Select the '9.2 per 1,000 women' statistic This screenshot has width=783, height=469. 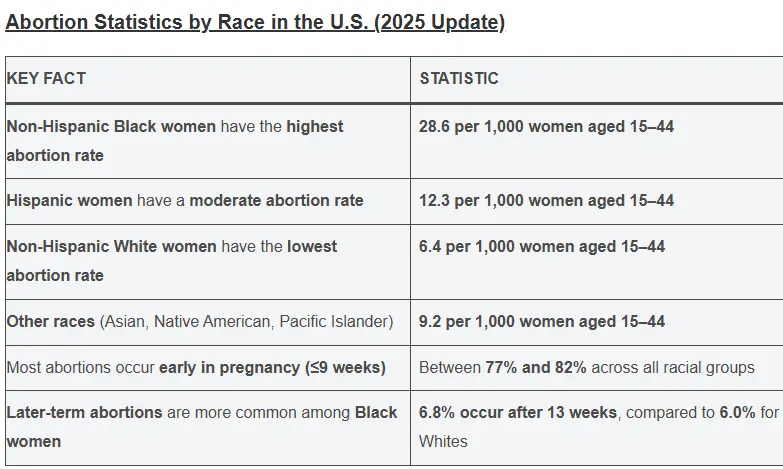click(541, 321)
